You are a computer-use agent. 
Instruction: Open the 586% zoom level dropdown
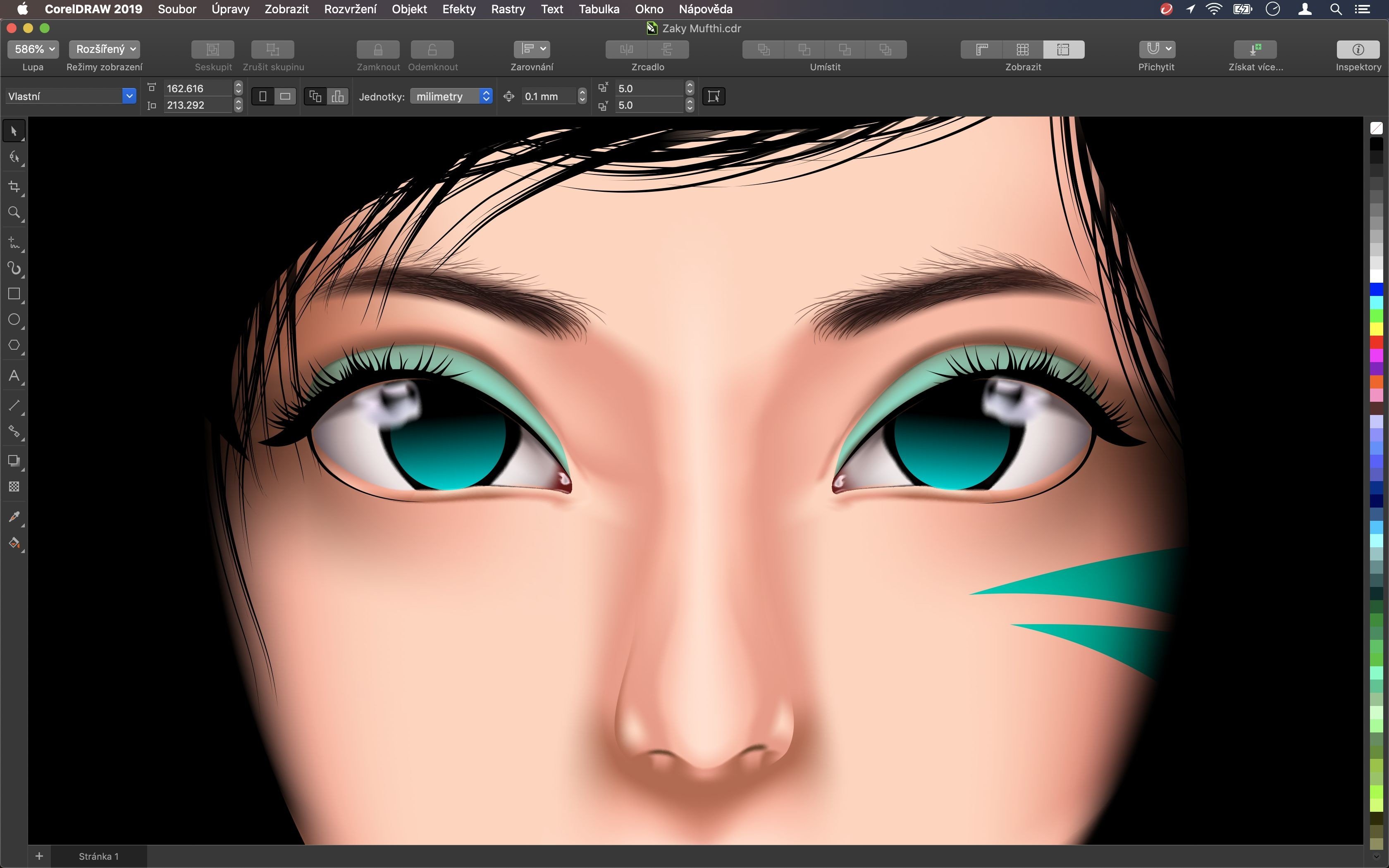point(33,49)
